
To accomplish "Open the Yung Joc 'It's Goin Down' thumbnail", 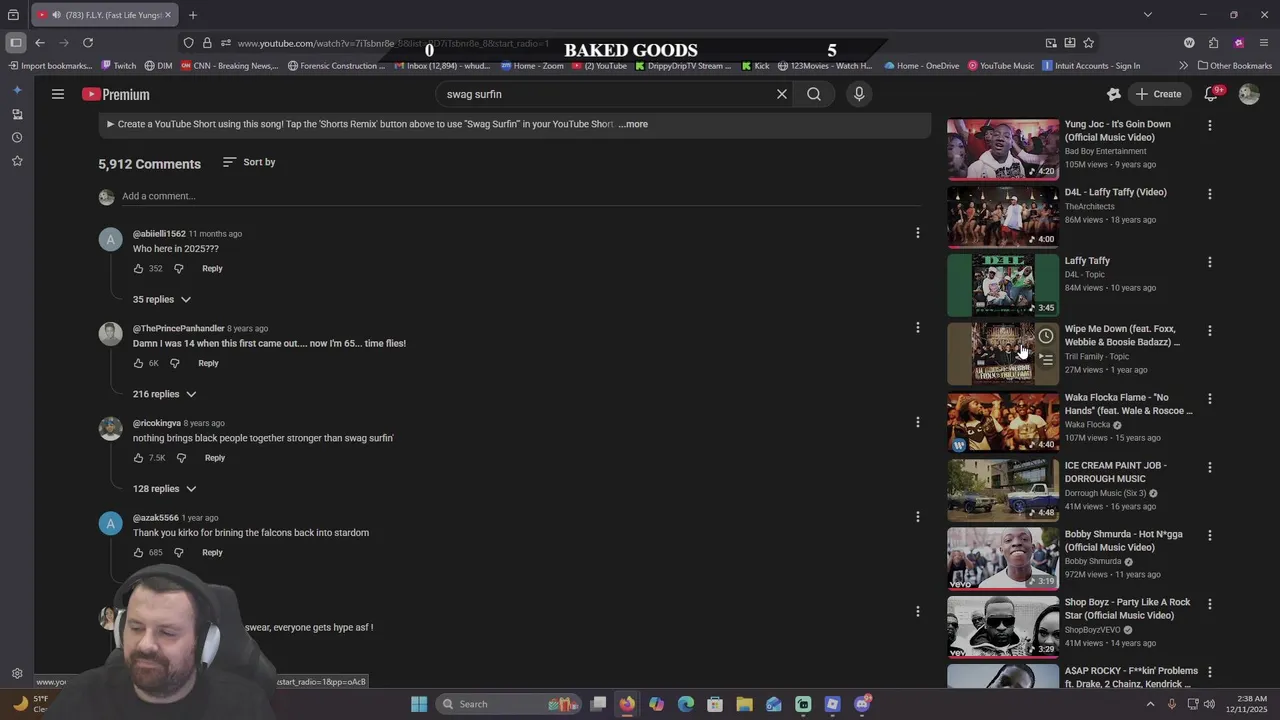I will [x=1003, y=149].
